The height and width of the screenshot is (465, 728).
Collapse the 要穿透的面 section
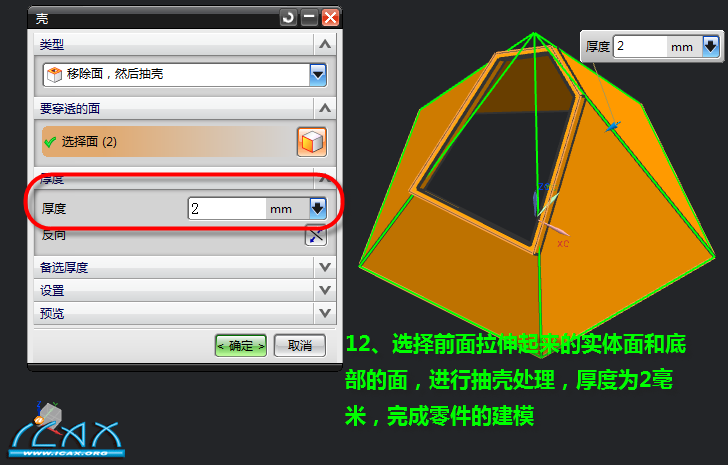325,108
